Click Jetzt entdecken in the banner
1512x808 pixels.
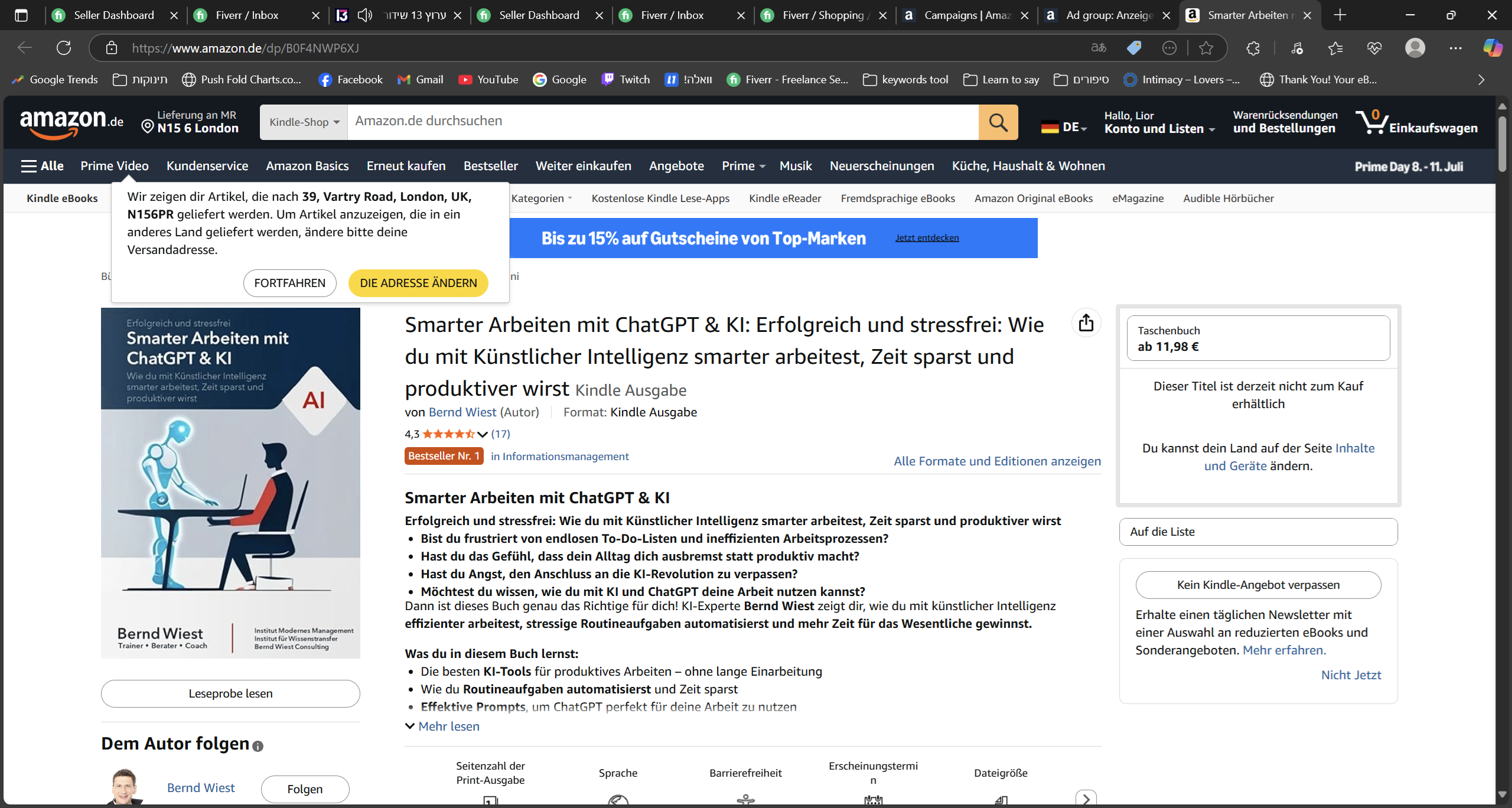point(927,238)
